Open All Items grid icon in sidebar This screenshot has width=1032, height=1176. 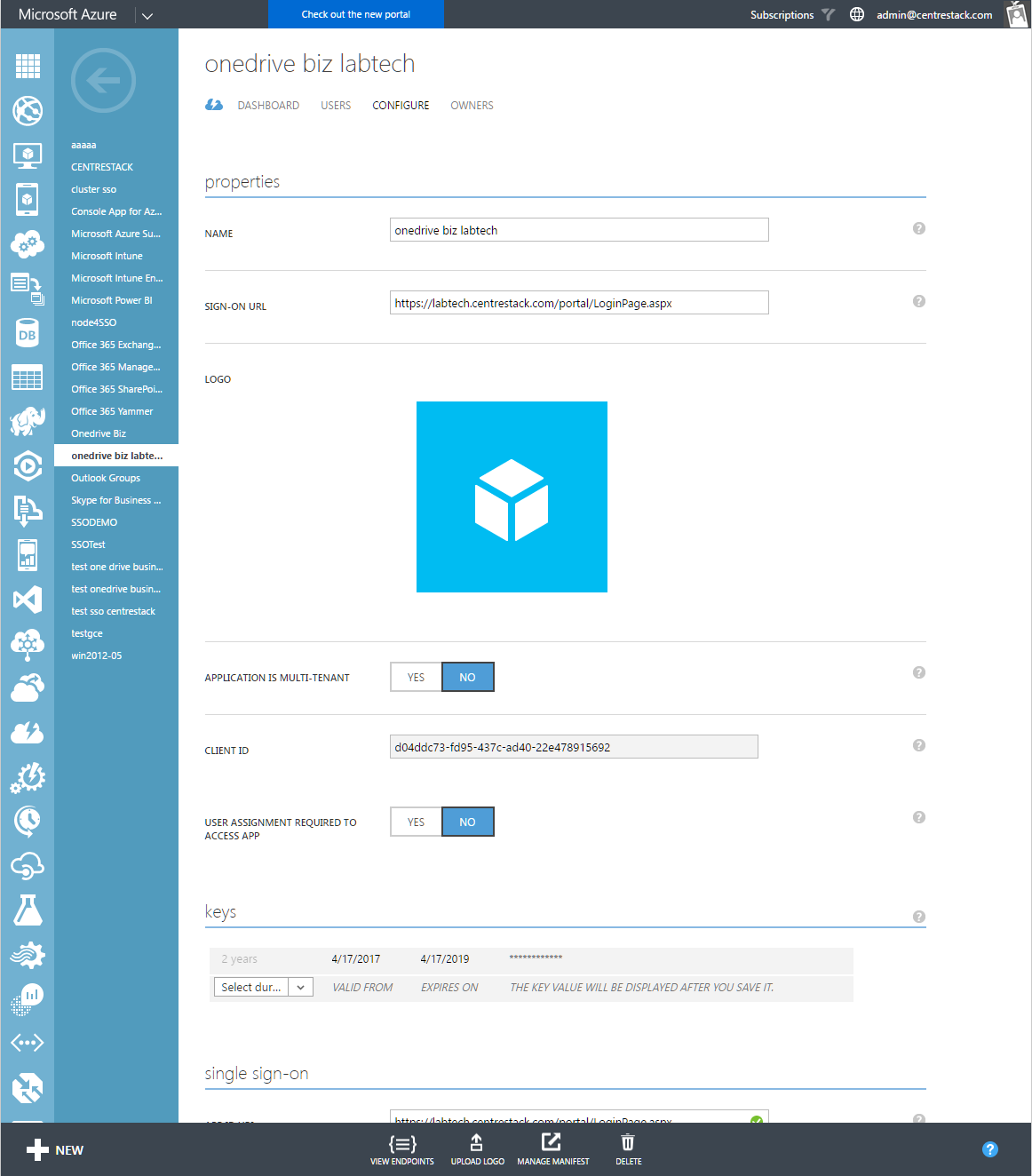28,66
